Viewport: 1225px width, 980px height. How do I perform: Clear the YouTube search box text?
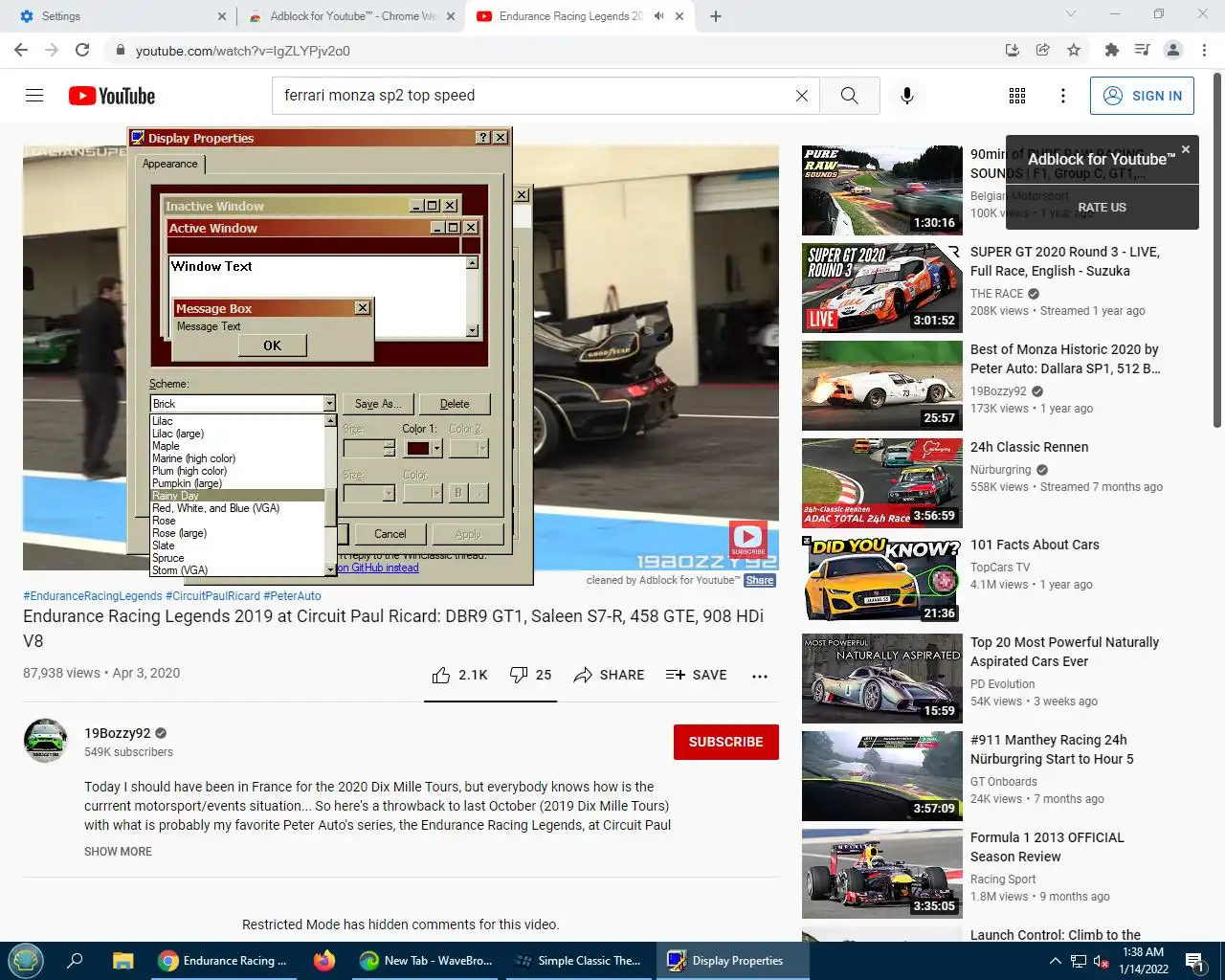(802, 96)
